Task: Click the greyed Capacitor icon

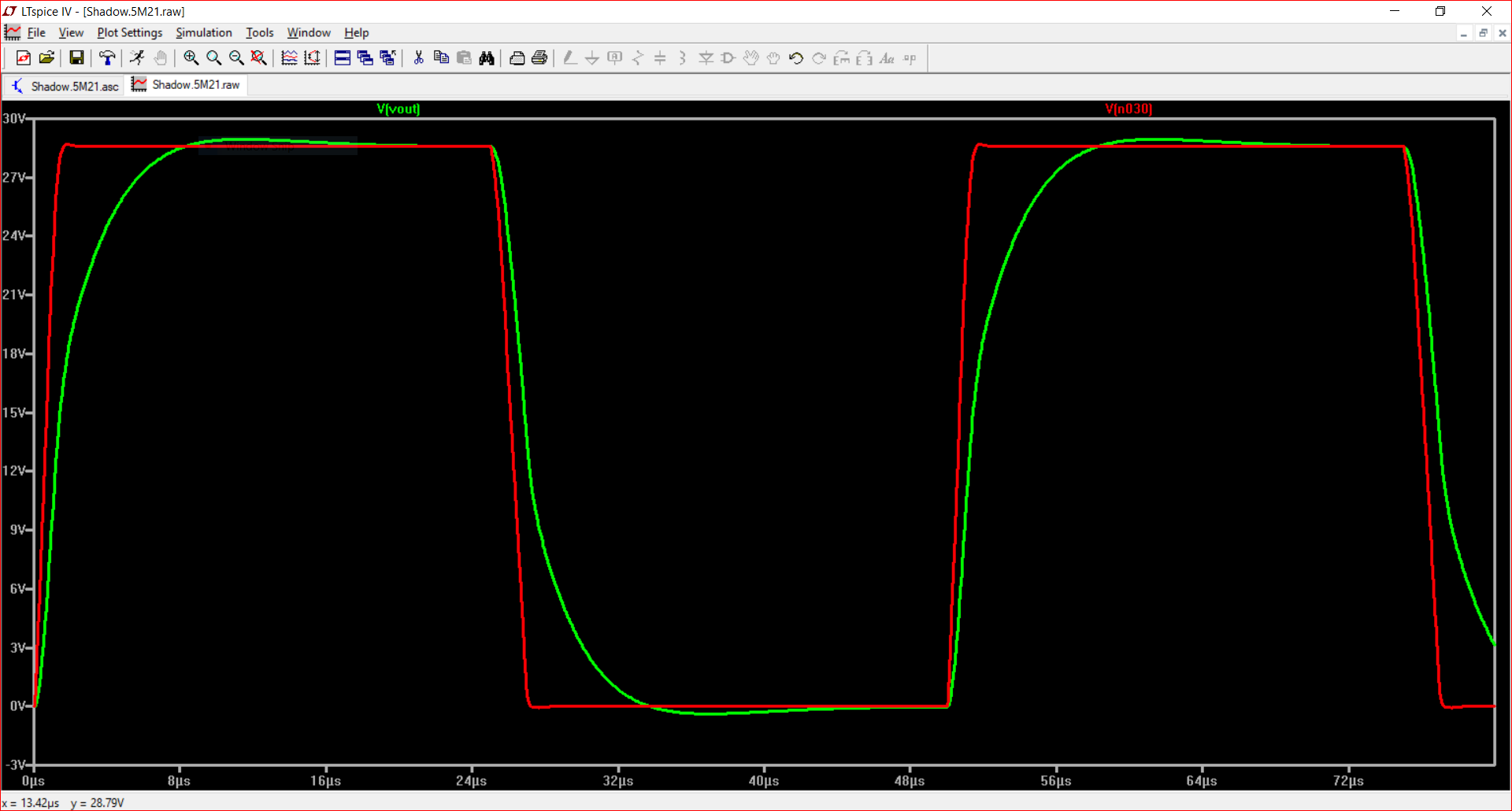Action: click(660, 57)
